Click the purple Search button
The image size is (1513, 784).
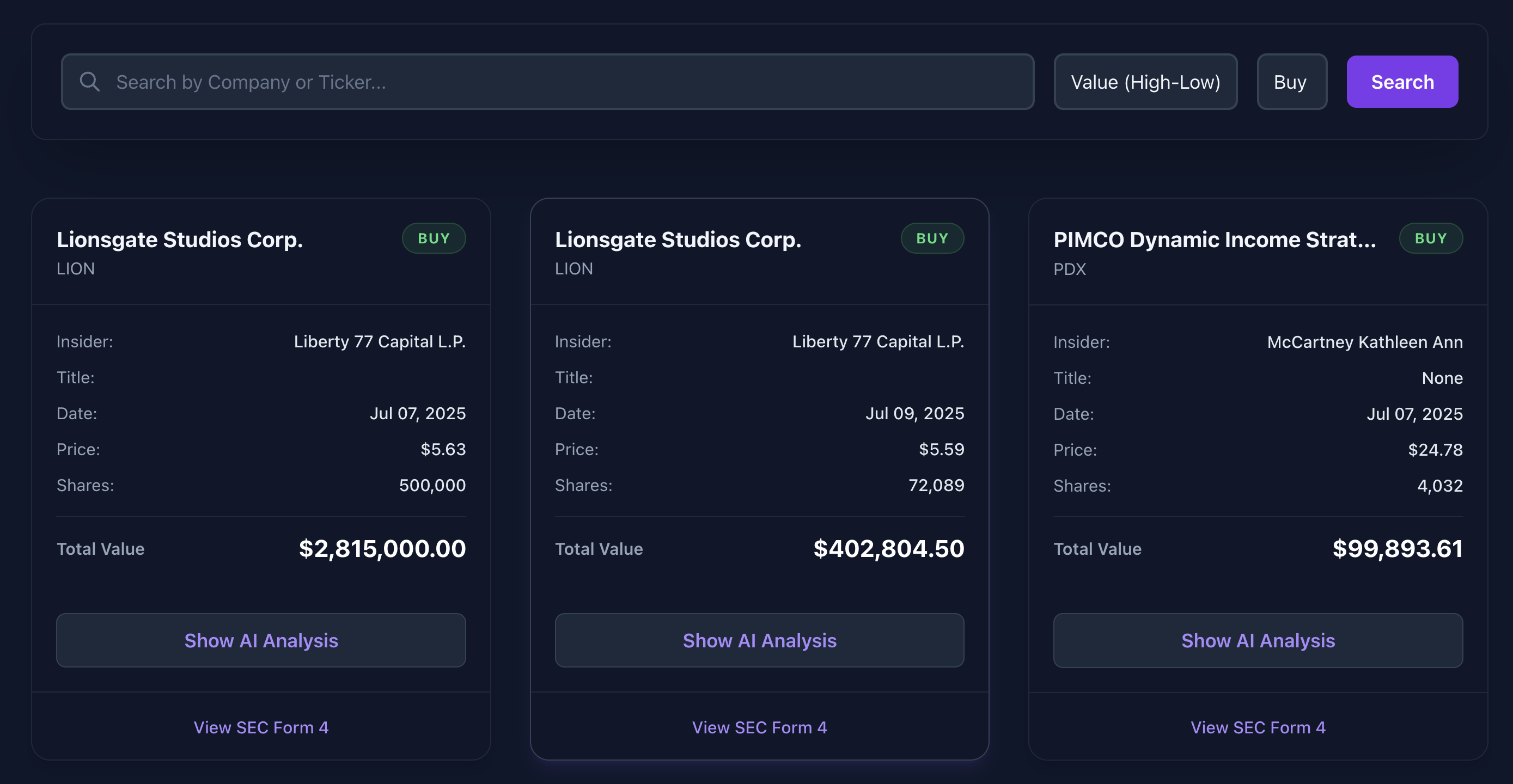coord(1402,82)
